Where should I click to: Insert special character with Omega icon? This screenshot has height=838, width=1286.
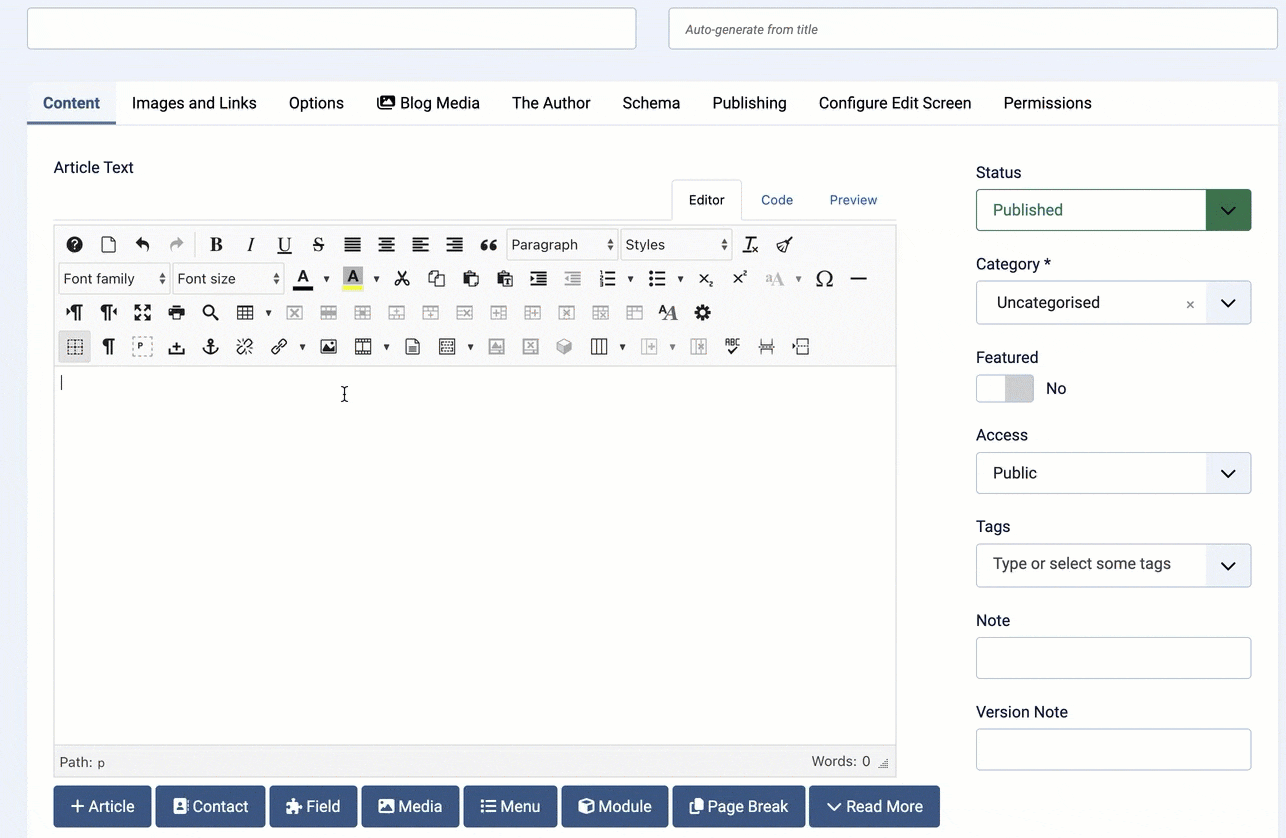824,279
